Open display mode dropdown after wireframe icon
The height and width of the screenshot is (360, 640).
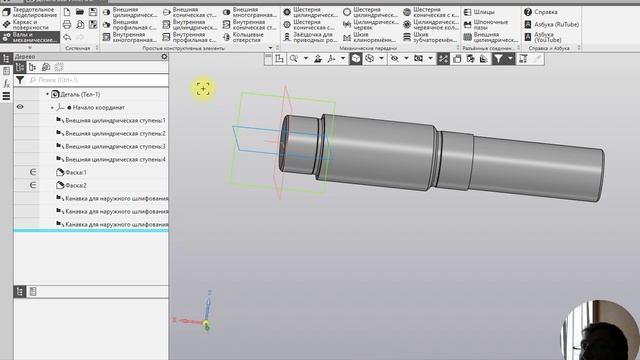[x=381, y=59]
